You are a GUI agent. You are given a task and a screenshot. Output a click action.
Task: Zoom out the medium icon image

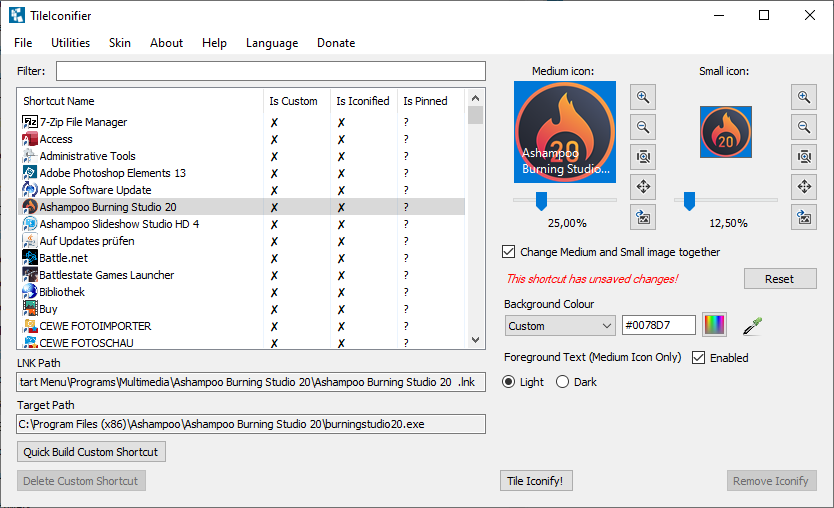643,127
